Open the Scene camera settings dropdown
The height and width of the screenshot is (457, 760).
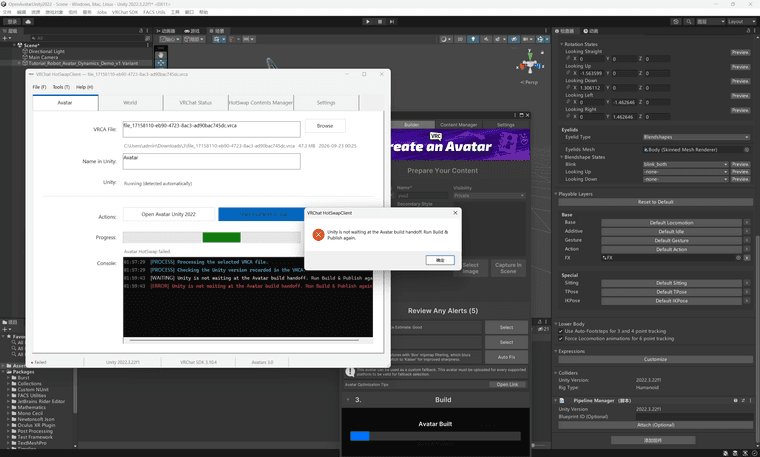coord(528,39)
